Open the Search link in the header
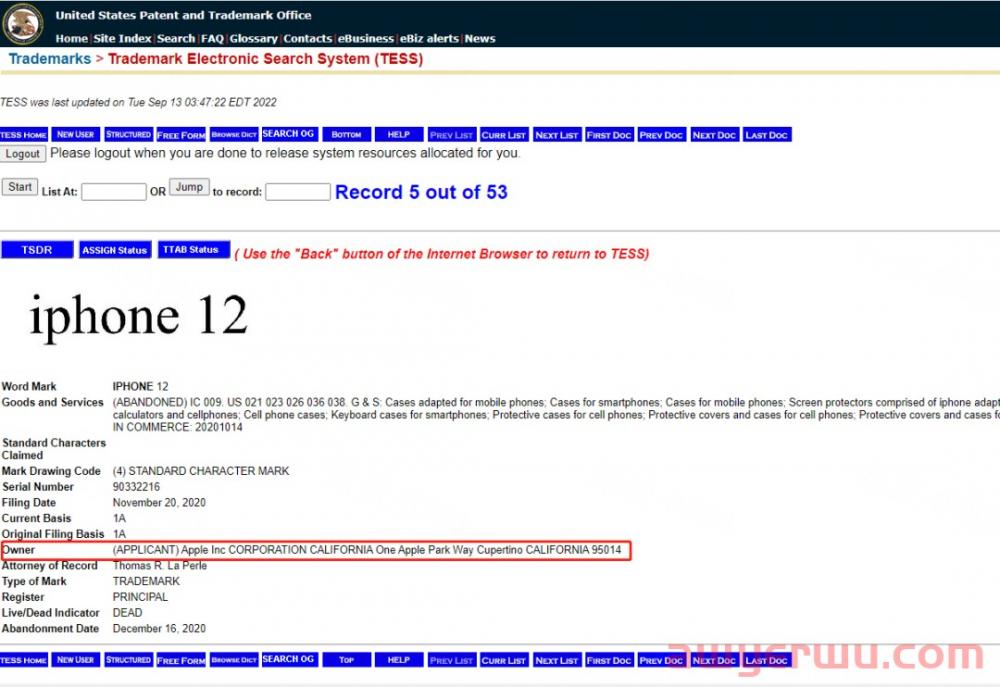This screenshot has width=1000, height=687. [x=176, y=38]
